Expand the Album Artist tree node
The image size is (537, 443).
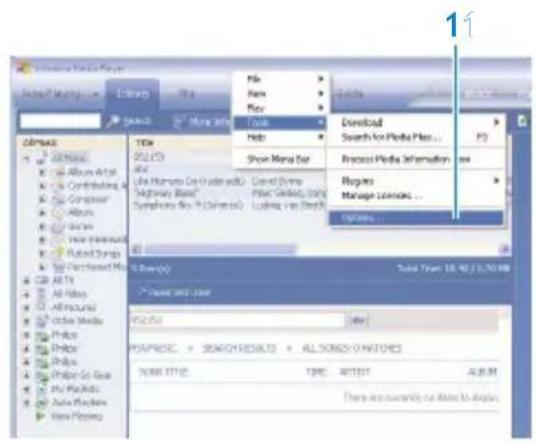pos(42,172)
